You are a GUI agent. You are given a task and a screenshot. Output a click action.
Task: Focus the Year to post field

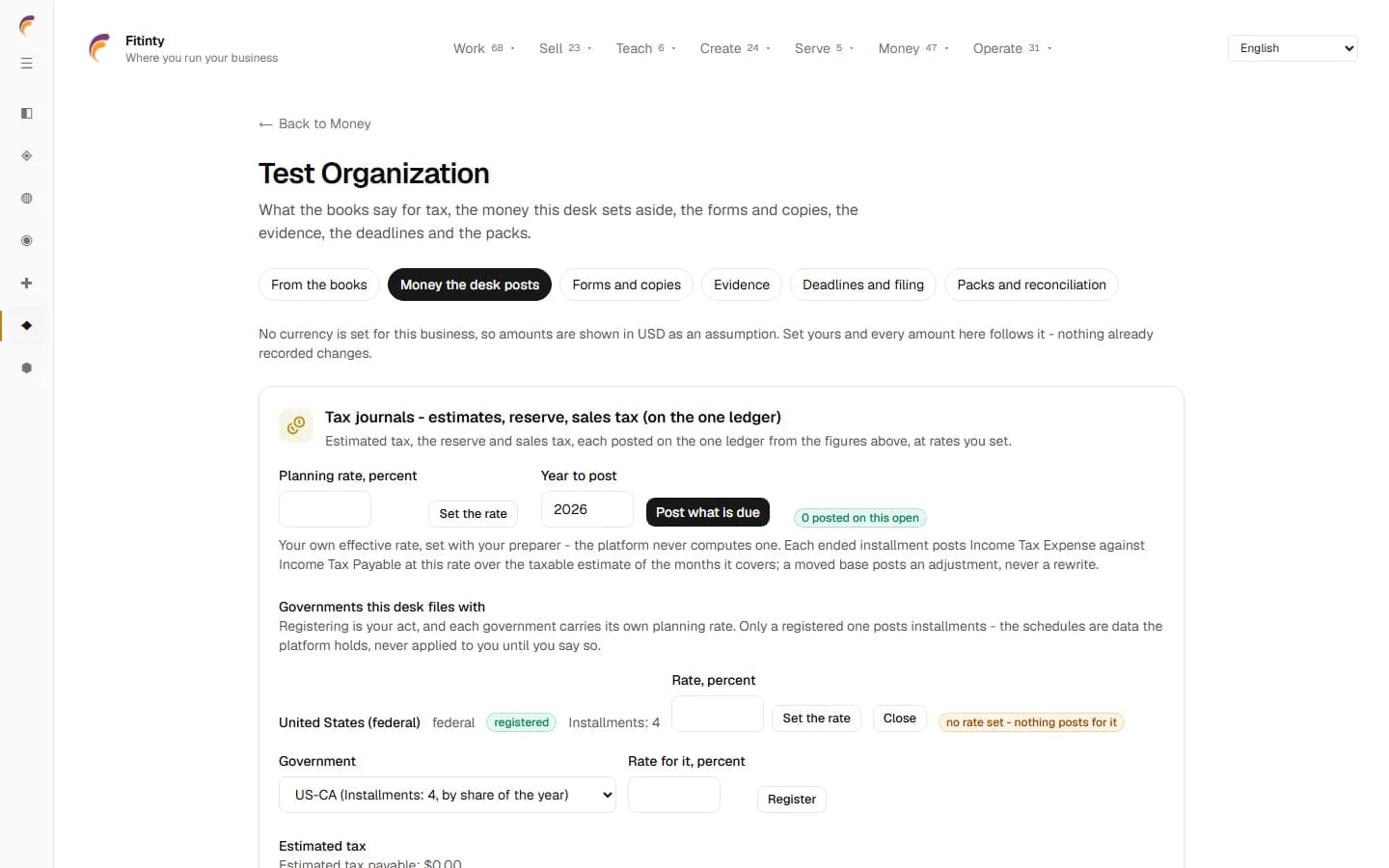[x=587, y=509]
